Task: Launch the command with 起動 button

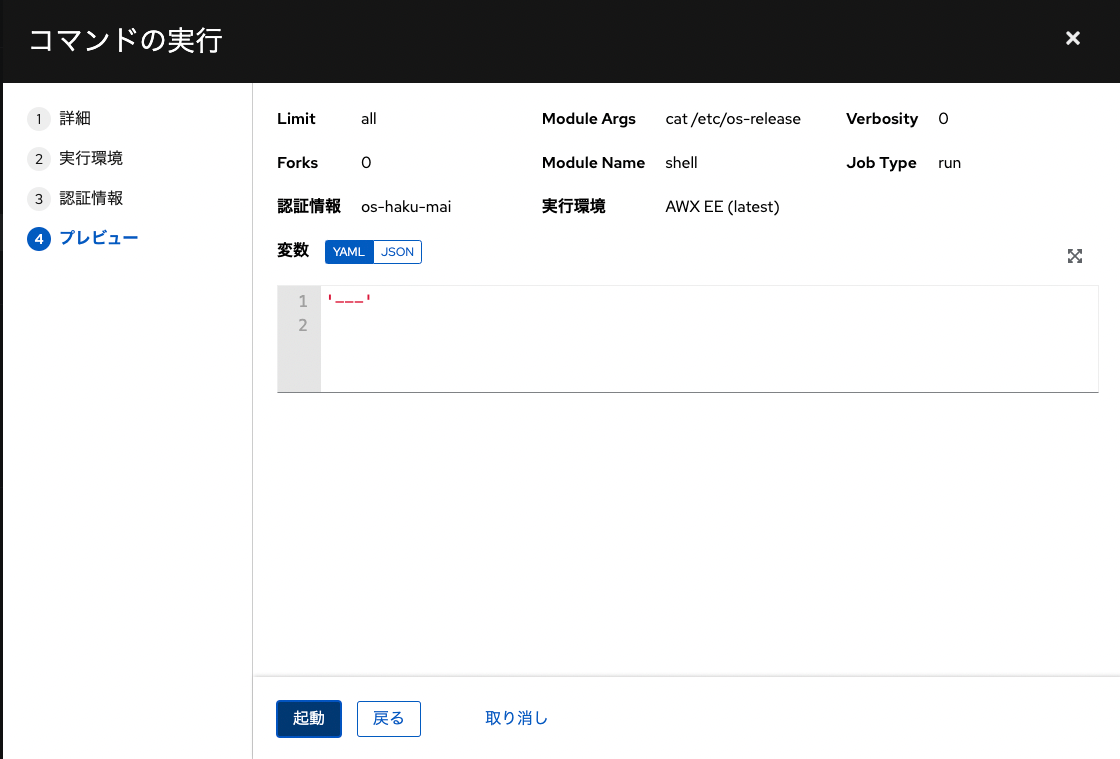Action: tap(309, 718)
